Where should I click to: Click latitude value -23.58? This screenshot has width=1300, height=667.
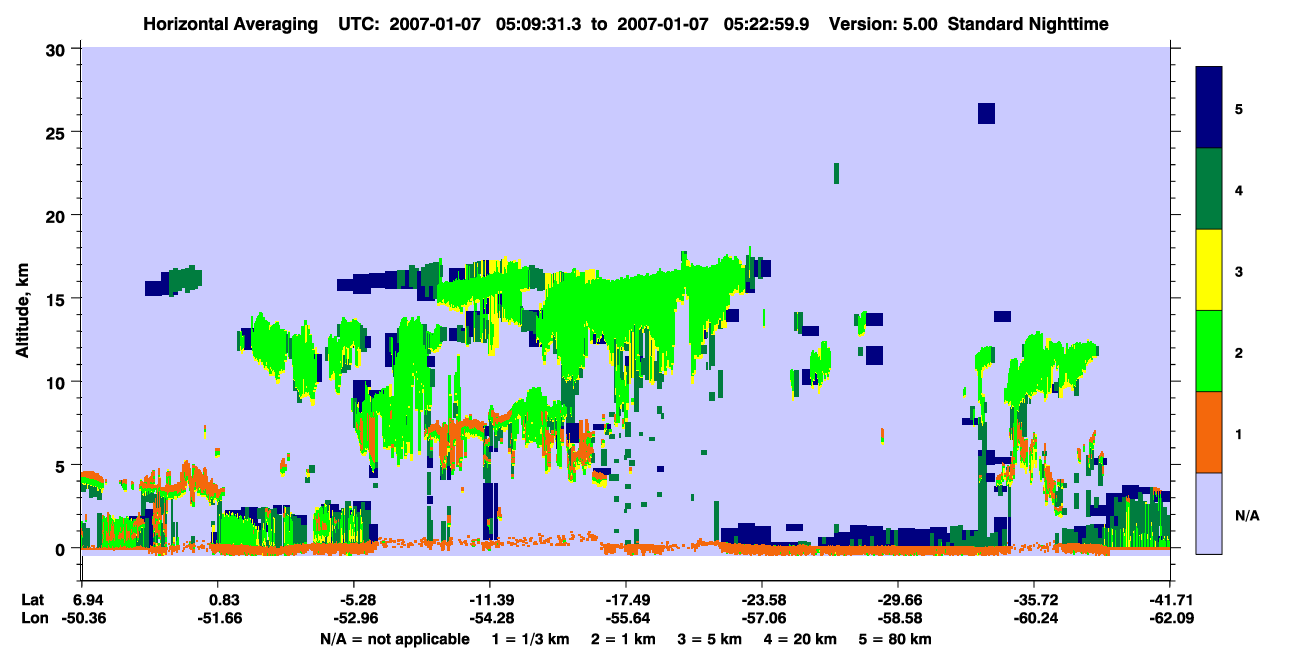point(762,600)
